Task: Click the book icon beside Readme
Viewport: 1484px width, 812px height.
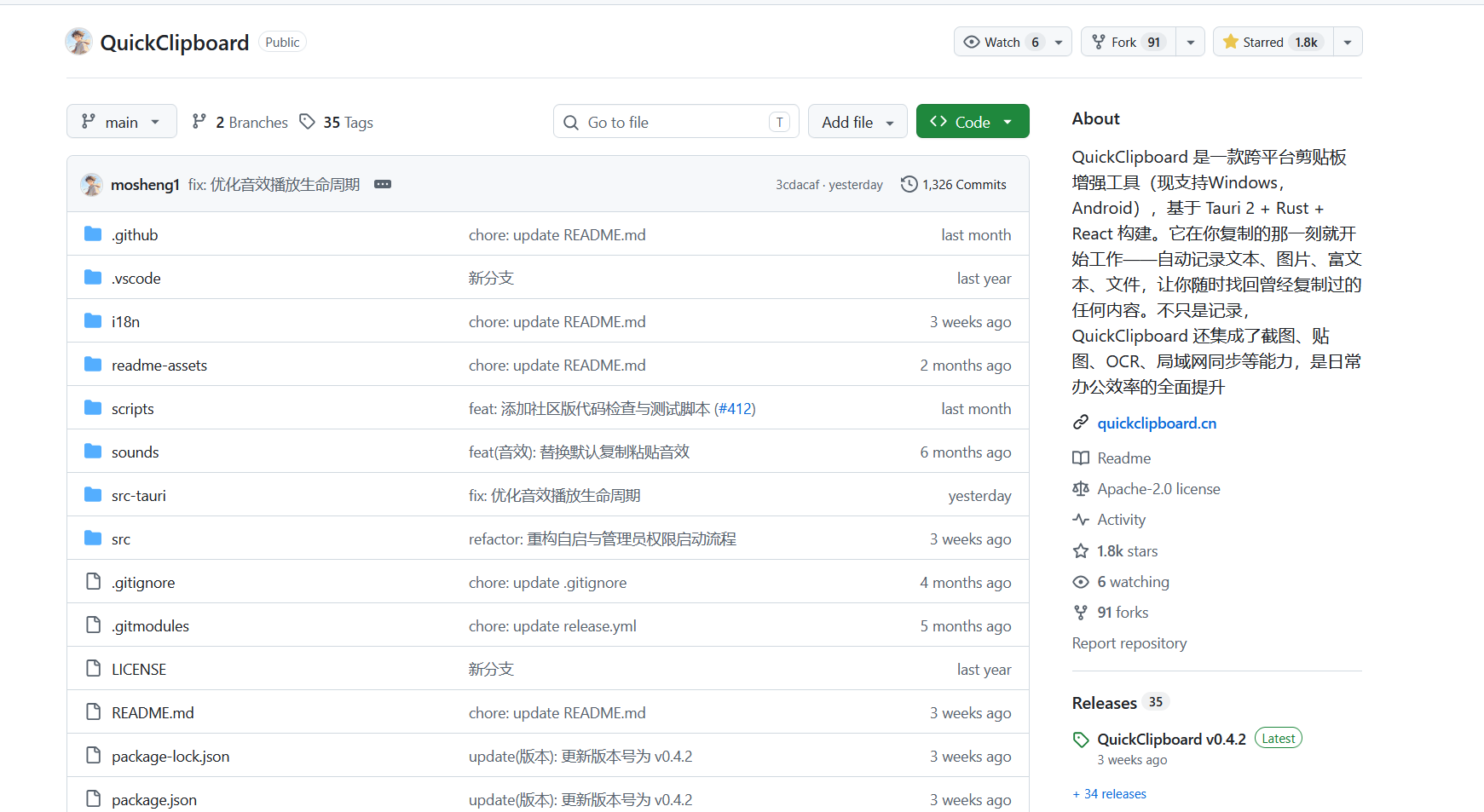Action: [x=1081, y=458]
